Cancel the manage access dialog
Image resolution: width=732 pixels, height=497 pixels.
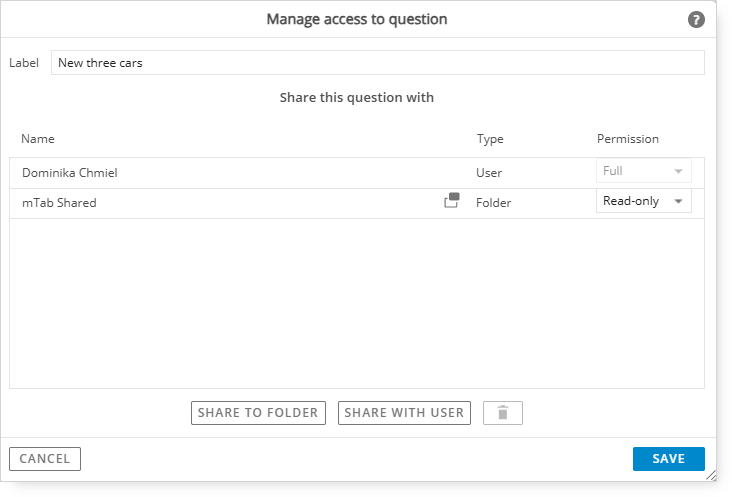coord(45,459)
